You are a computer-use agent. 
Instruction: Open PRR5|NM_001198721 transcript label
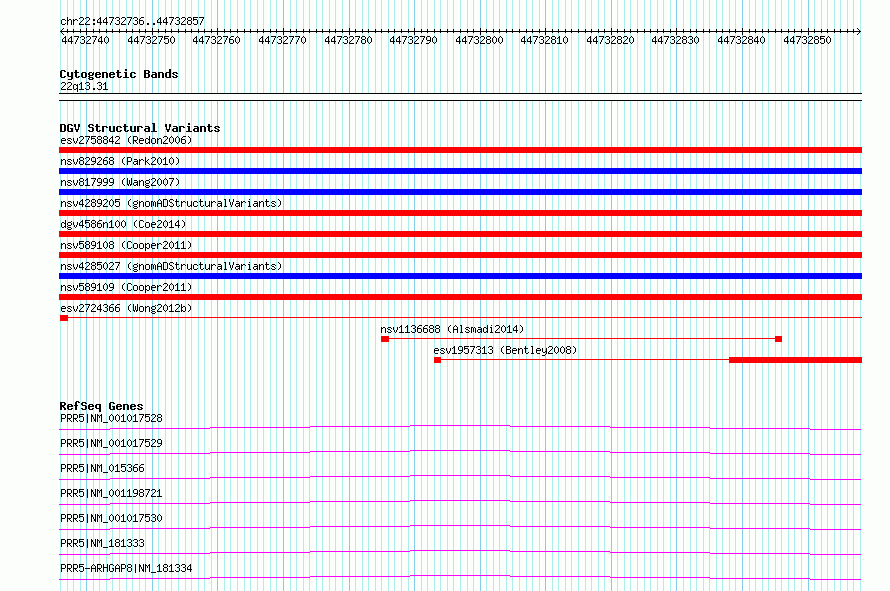pyautogui.click(x=111, y=493)
